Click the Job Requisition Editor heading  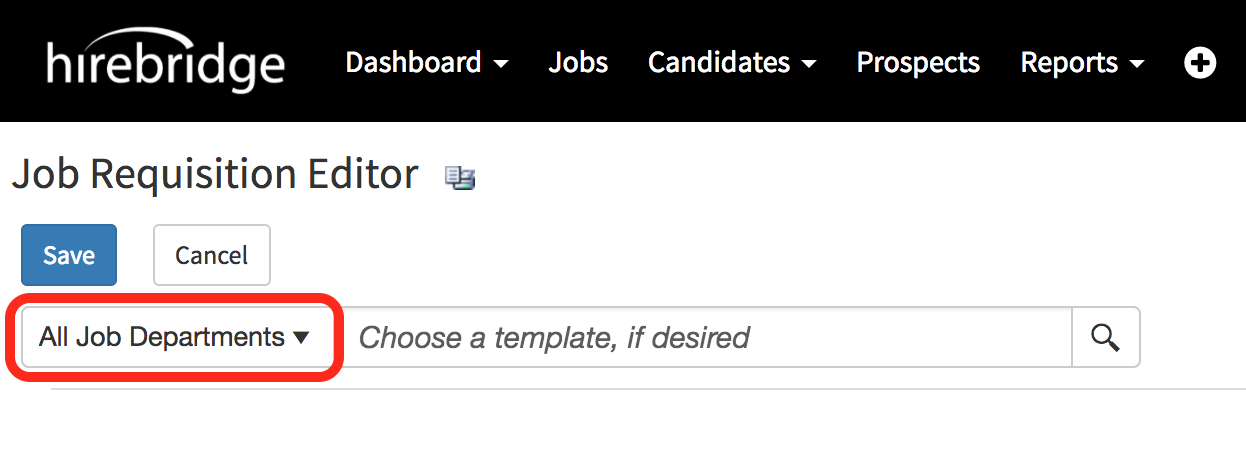pyautogui.click(x=214, y=175)
